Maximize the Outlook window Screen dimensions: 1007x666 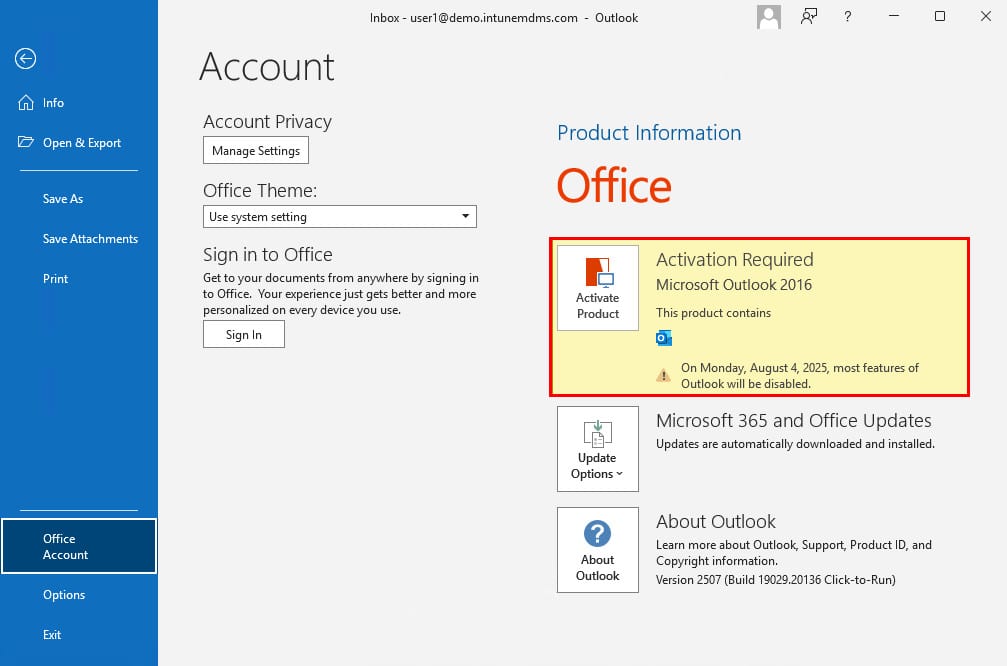(940, 16)
